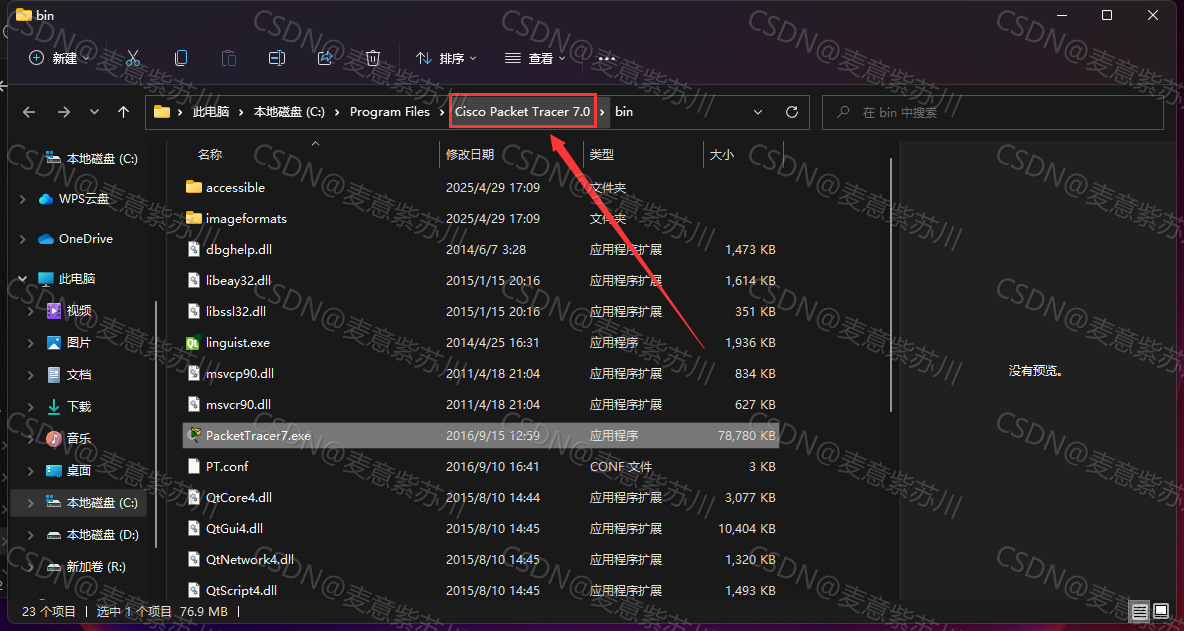Click 此电脑 in the address breadcrumb
Viewport: 1184px width, 631px height.
[211, 112]
